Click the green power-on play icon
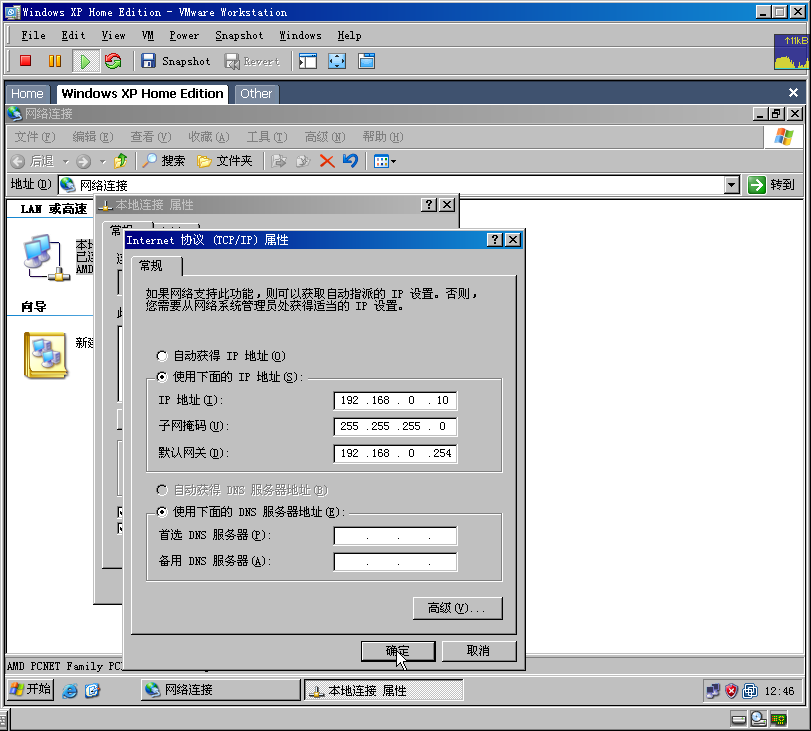The height and width of the screenshot is (731, 811). 84,61
